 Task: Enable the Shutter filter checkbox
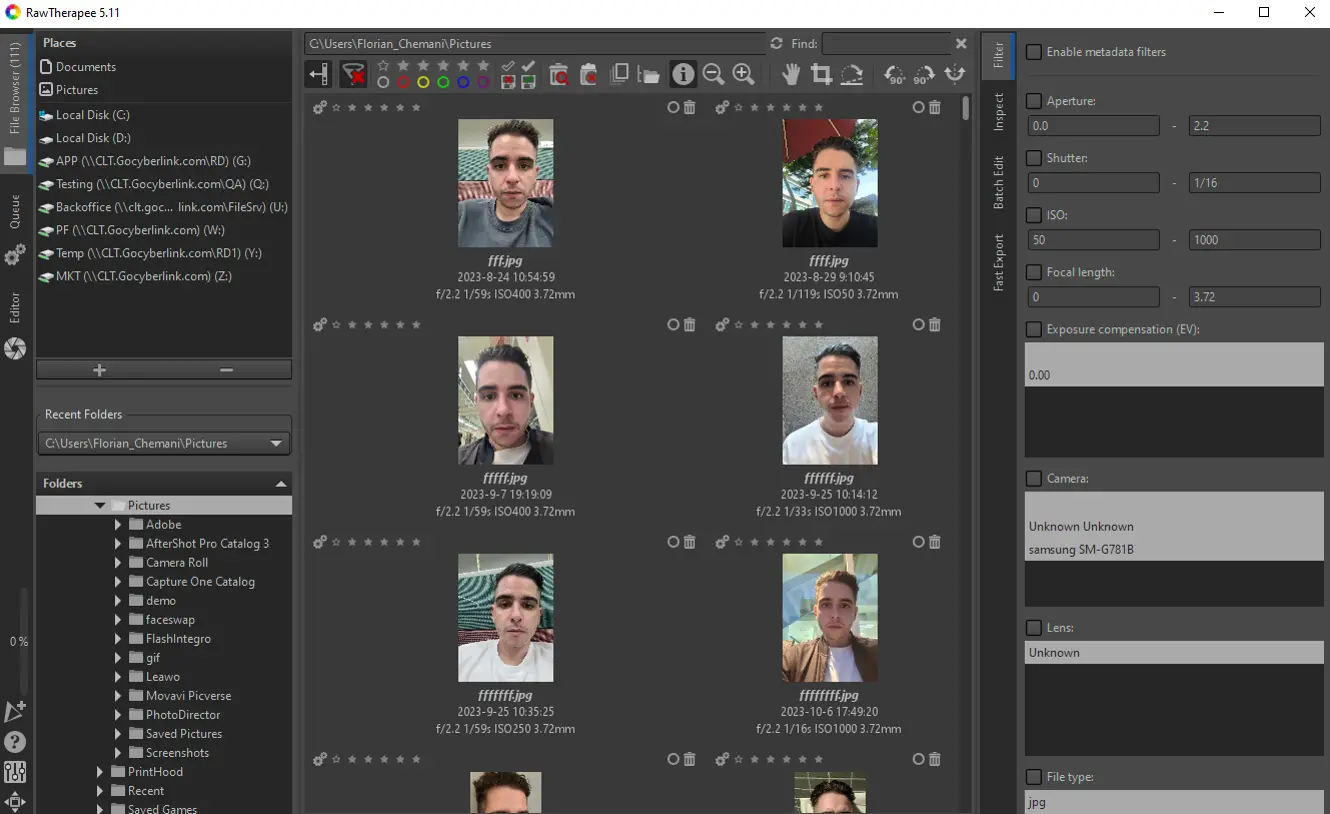coord(1034,158)
